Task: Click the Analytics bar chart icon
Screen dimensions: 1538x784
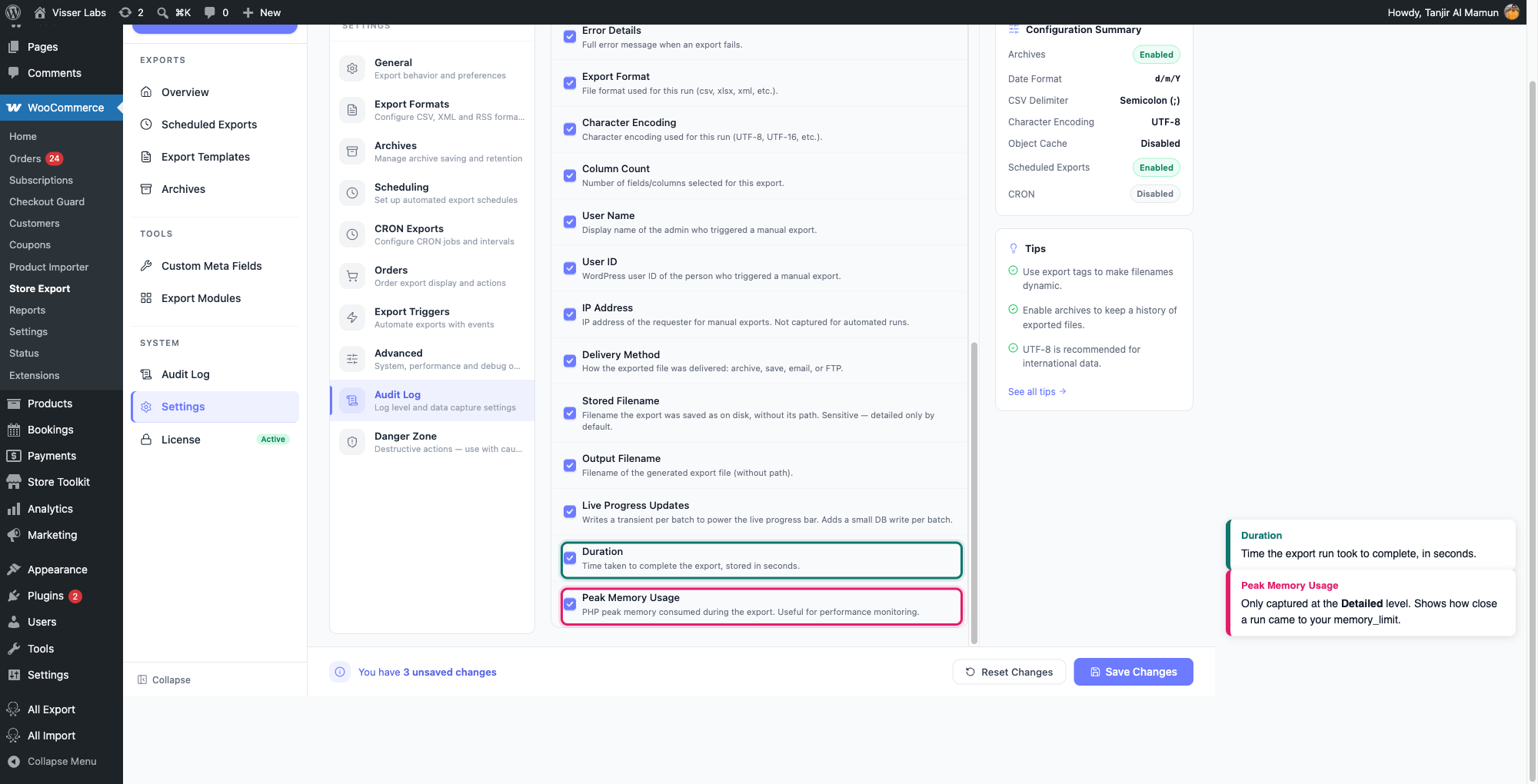Action: pyautogui.click(x=14, y=509)
